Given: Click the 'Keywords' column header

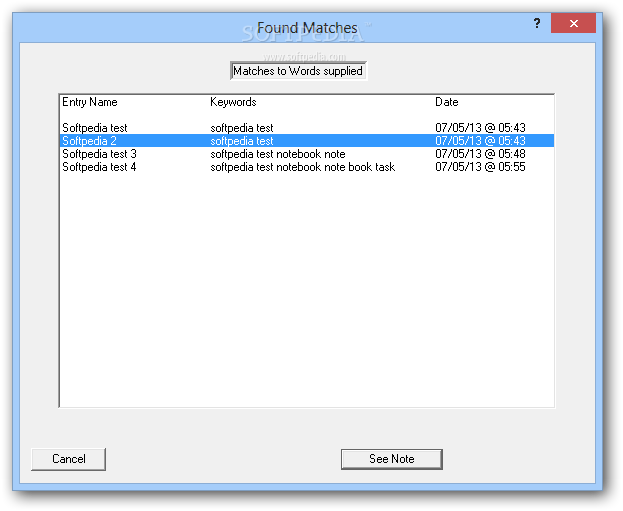Looking at the screenshot, I should coord(233,102).
